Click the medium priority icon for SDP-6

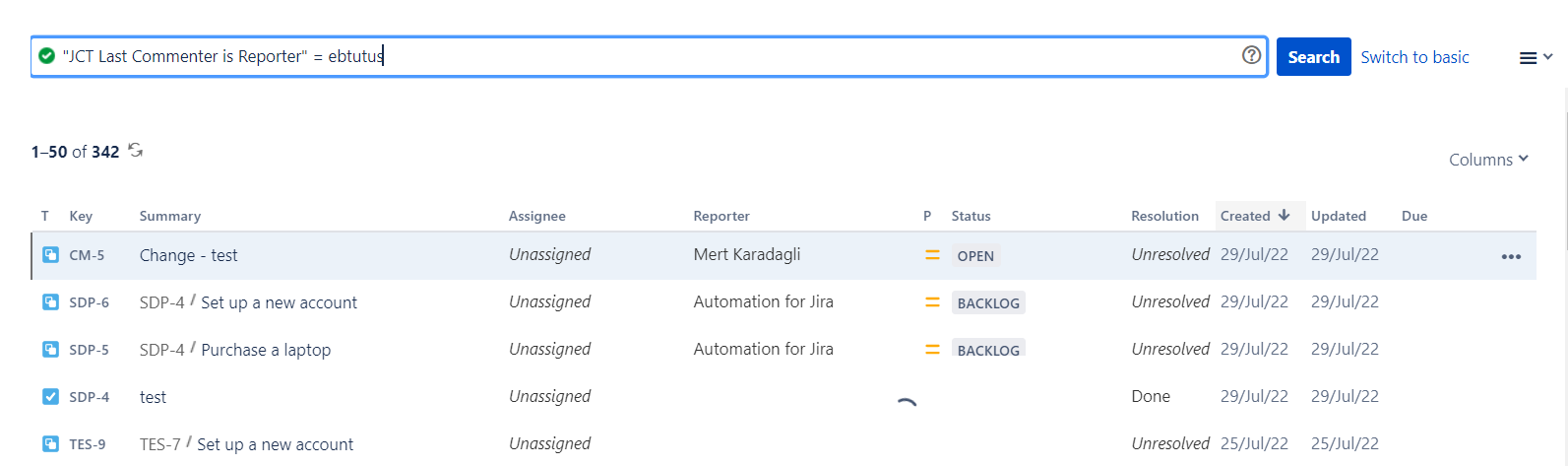pyautogui.click(x=932, y=302)
